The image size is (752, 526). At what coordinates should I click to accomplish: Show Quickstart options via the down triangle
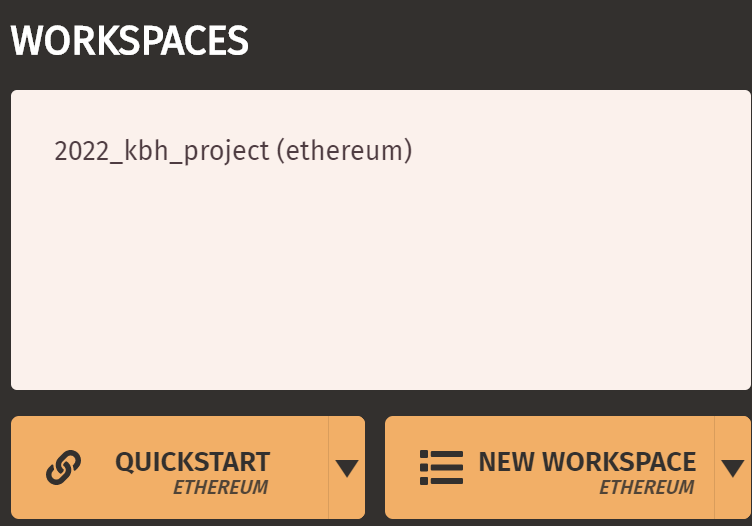tap(347, 468)
